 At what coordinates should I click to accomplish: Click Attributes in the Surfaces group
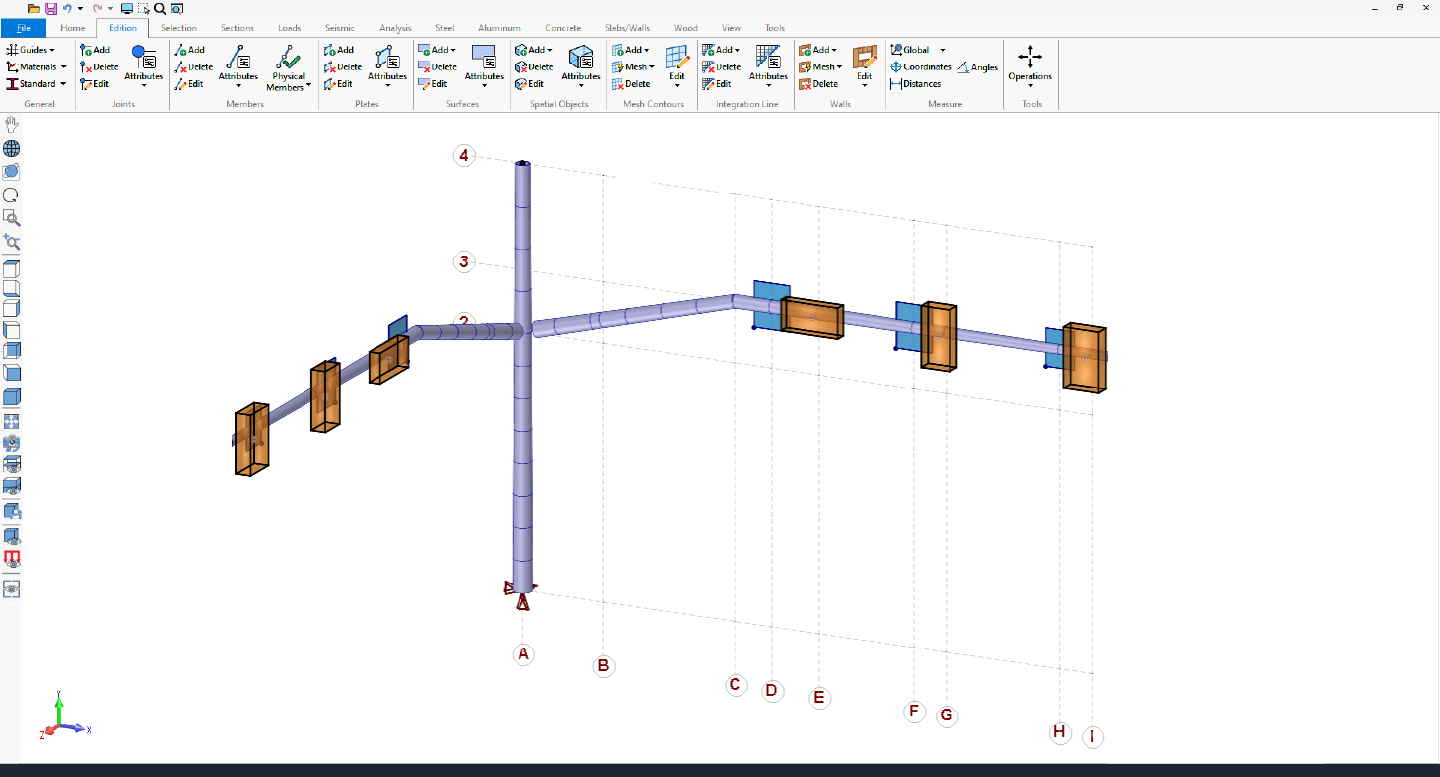(483, 67)
